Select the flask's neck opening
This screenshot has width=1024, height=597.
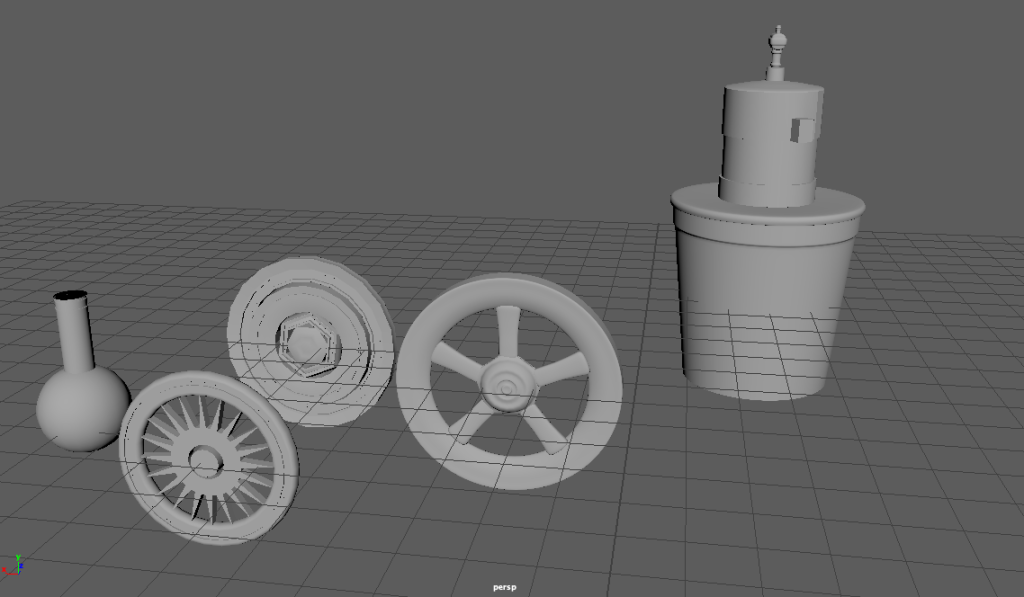[x=71, y=296]
